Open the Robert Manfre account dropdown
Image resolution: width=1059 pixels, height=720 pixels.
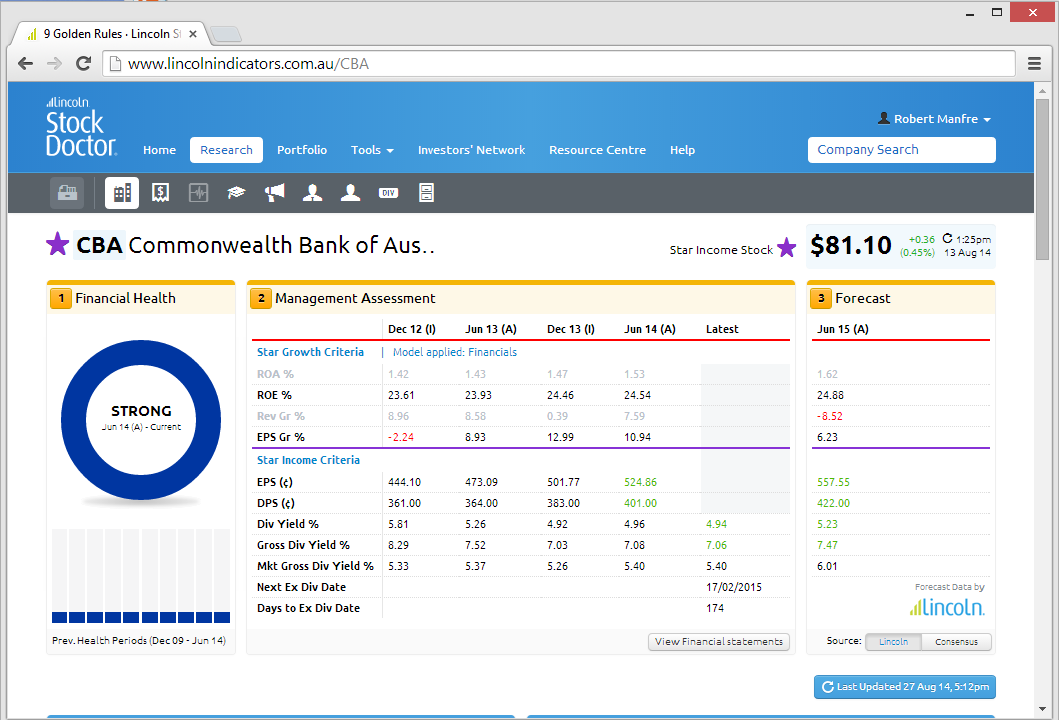935,119
